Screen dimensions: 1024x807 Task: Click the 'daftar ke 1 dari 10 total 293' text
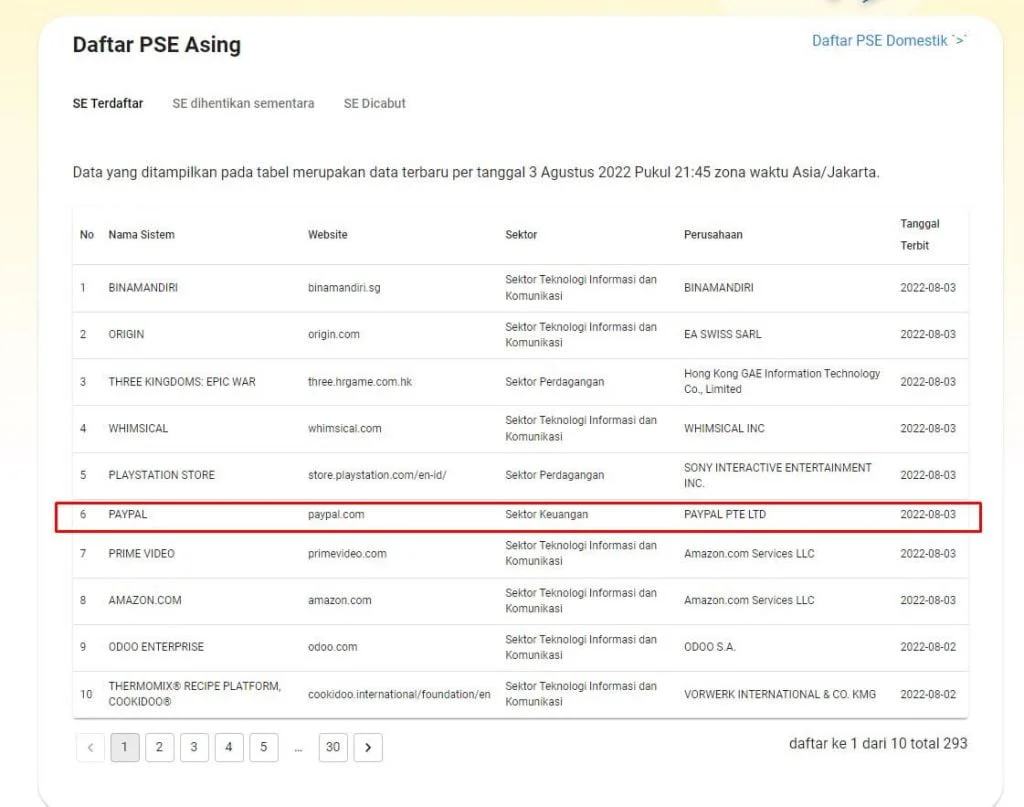pos(878,743)
